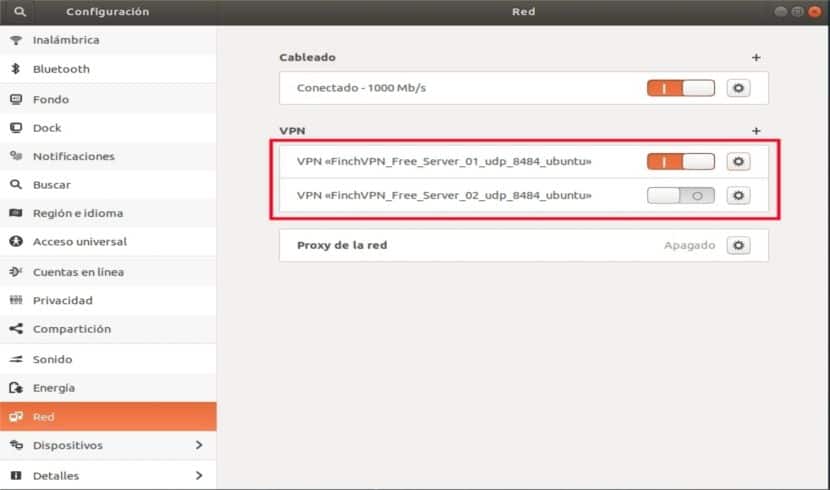The height and width of the screenshot is (490, 830).
Task: Select Buscar settings entry
Action: point(108,184)
